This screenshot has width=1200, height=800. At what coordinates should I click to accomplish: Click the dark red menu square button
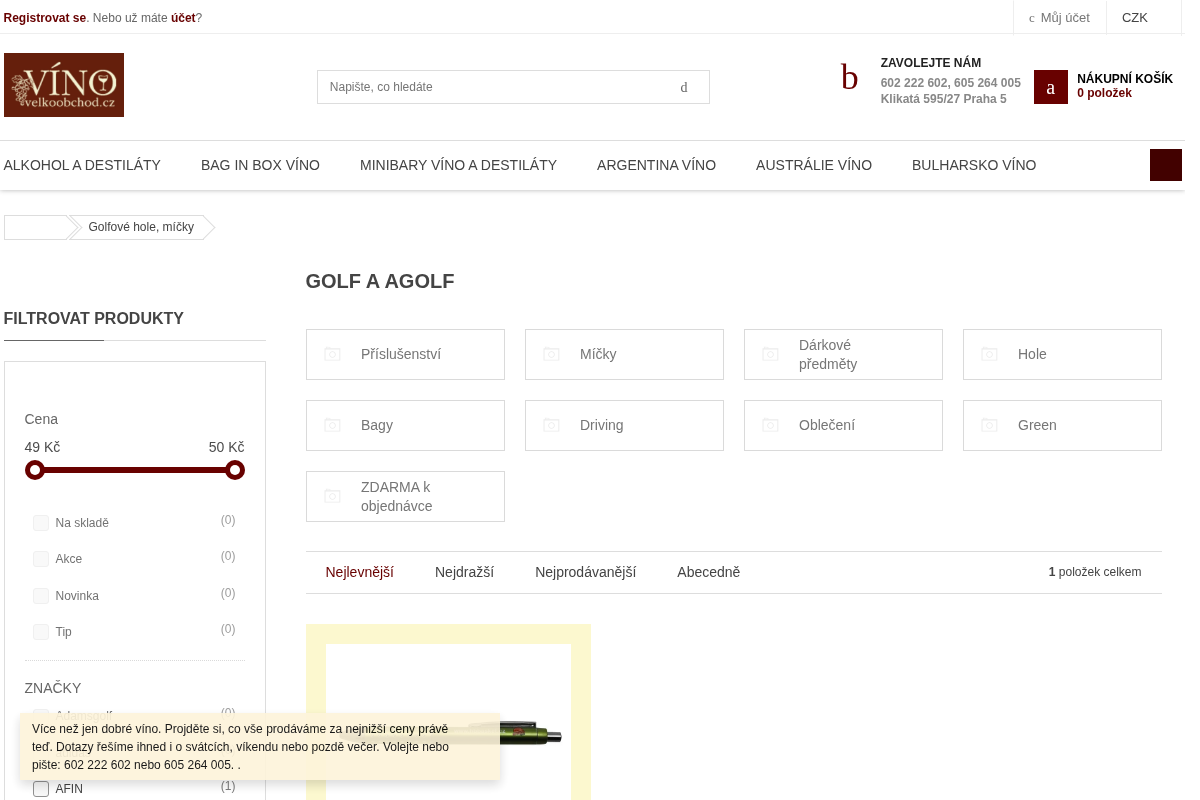[x=1166, y=165]
